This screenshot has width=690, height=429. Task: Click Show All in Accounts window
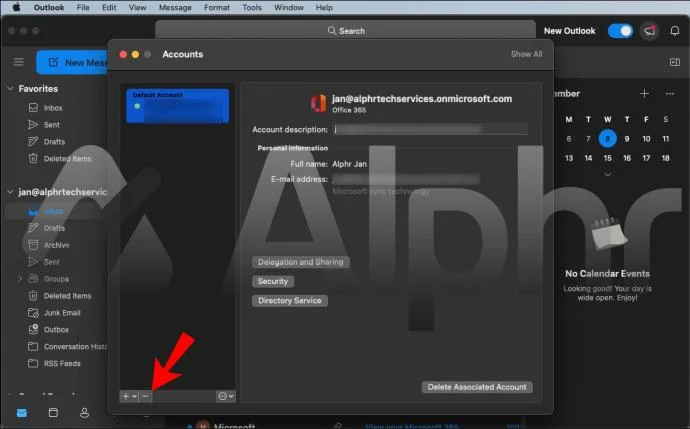coord(526,54)
